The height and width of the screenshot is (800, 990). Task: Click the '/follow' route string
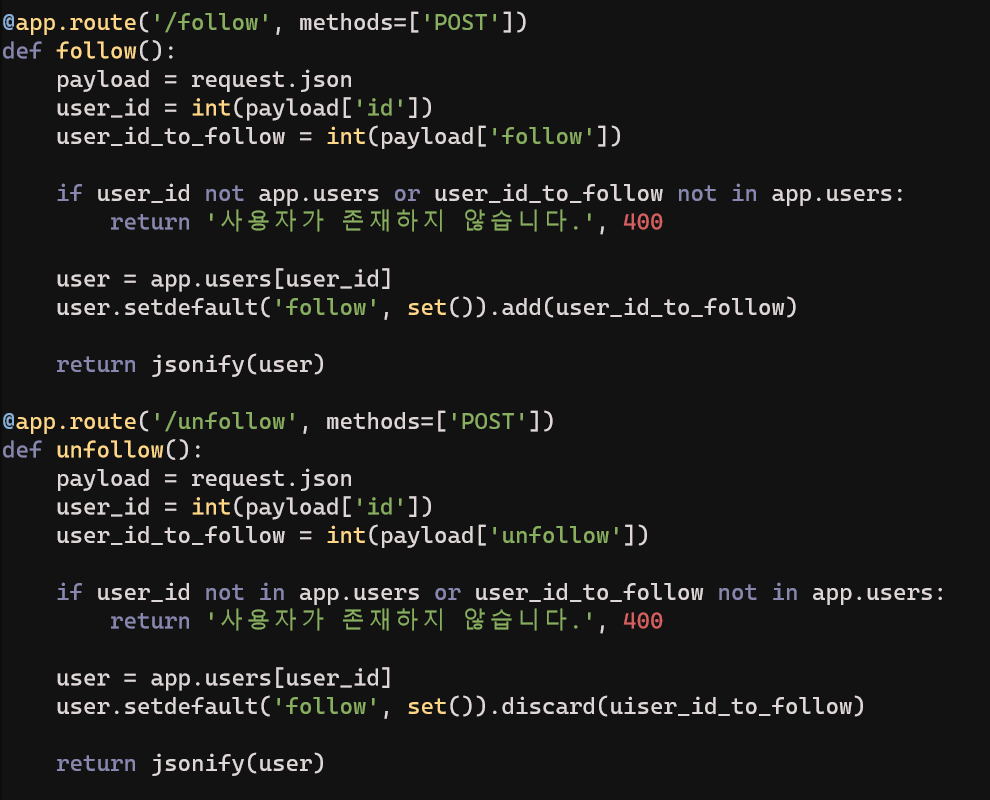pyautogui.click(x=211, y=23)
